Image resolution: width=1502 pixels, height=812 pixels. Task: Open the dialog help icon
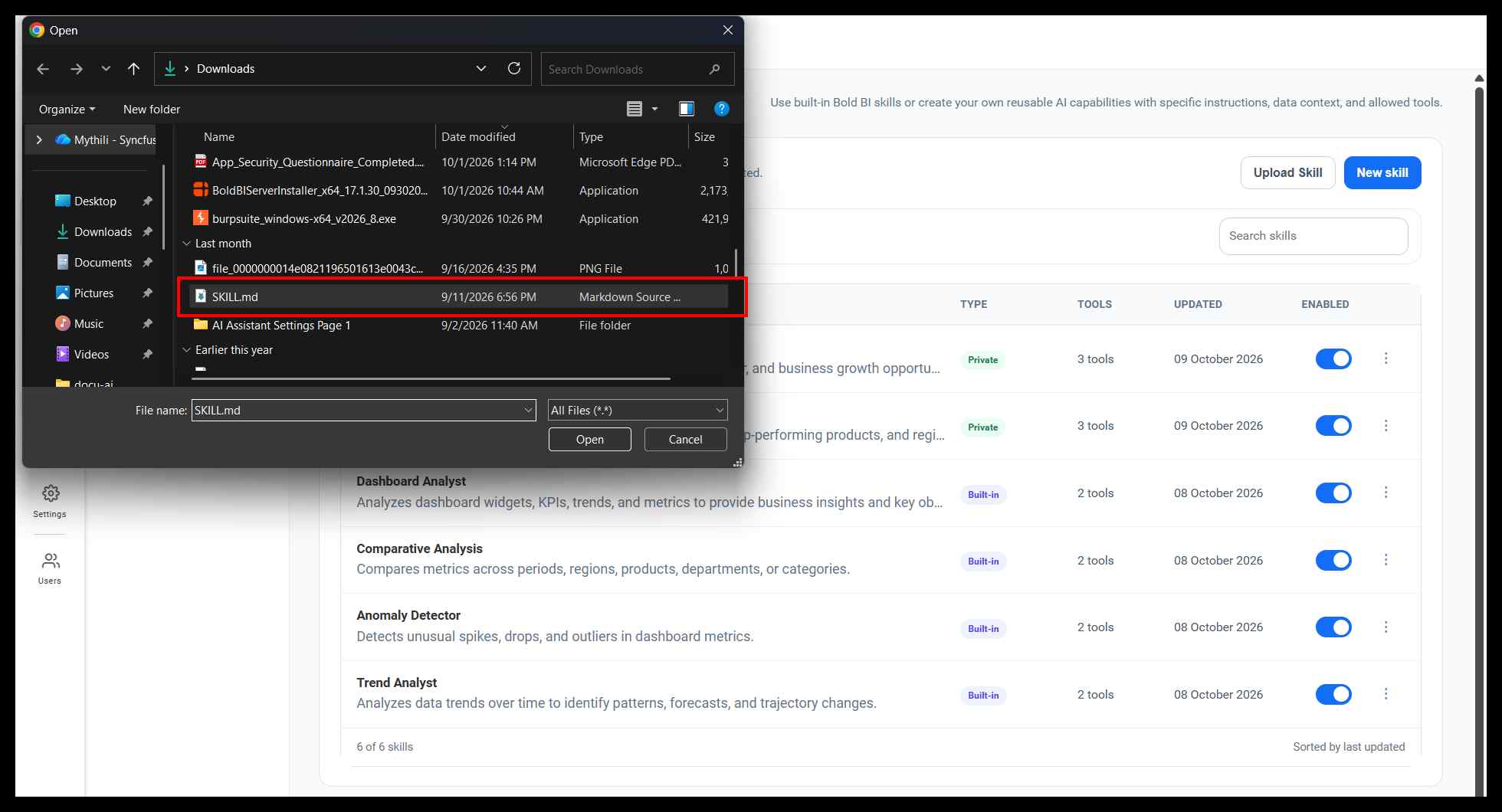click(721, 109)
